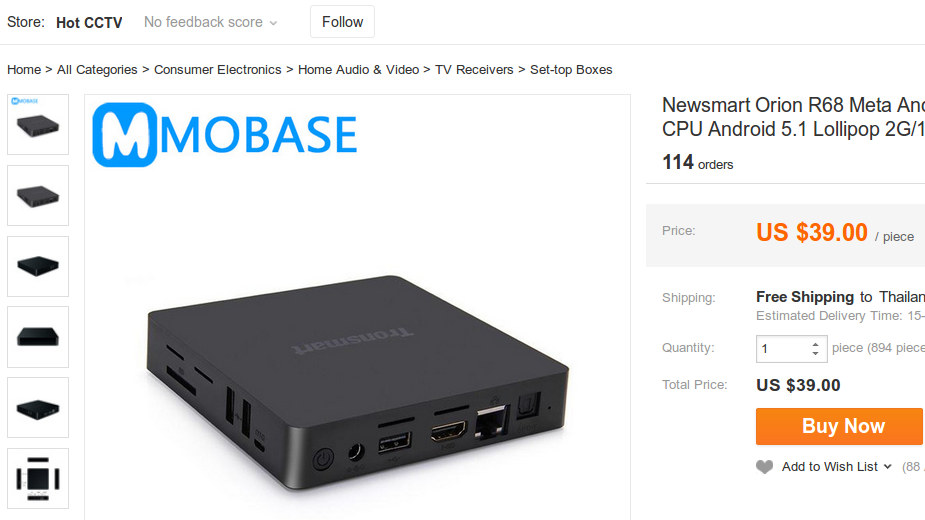Open TV Receivers breadcrumb link

[x=474, y=70]
